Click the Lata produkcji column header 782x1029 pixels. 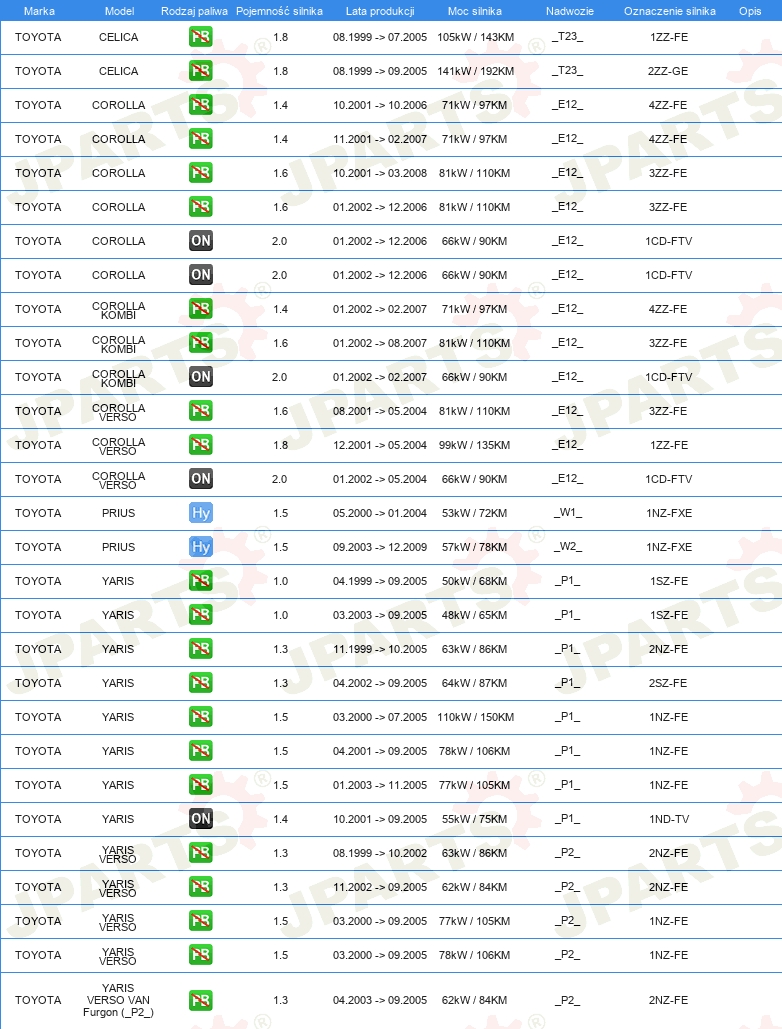click(380, 11)
